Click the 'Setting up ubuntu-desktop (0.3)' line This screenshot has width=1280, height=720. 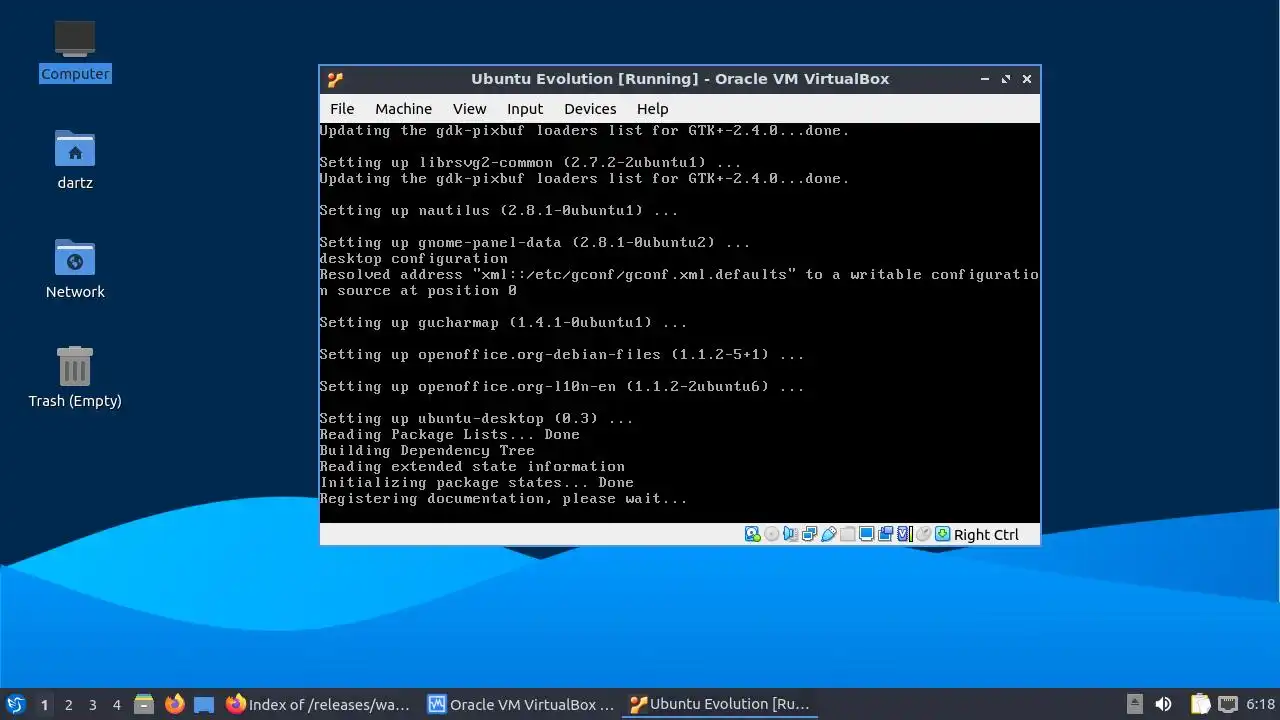(476, 418)
